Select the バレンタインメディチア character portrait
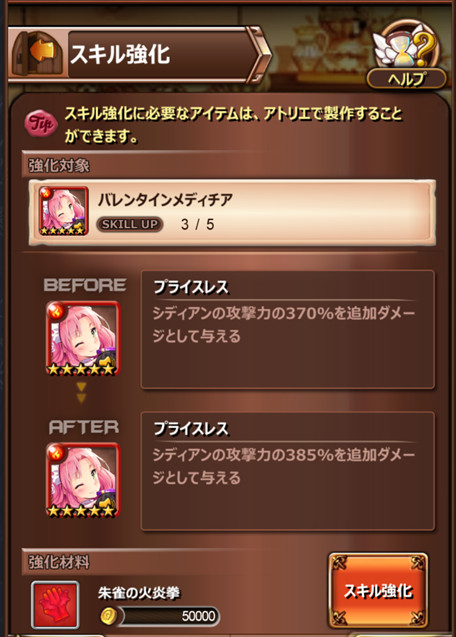This screenshot has width=456, height=637. tap(63, 211)
